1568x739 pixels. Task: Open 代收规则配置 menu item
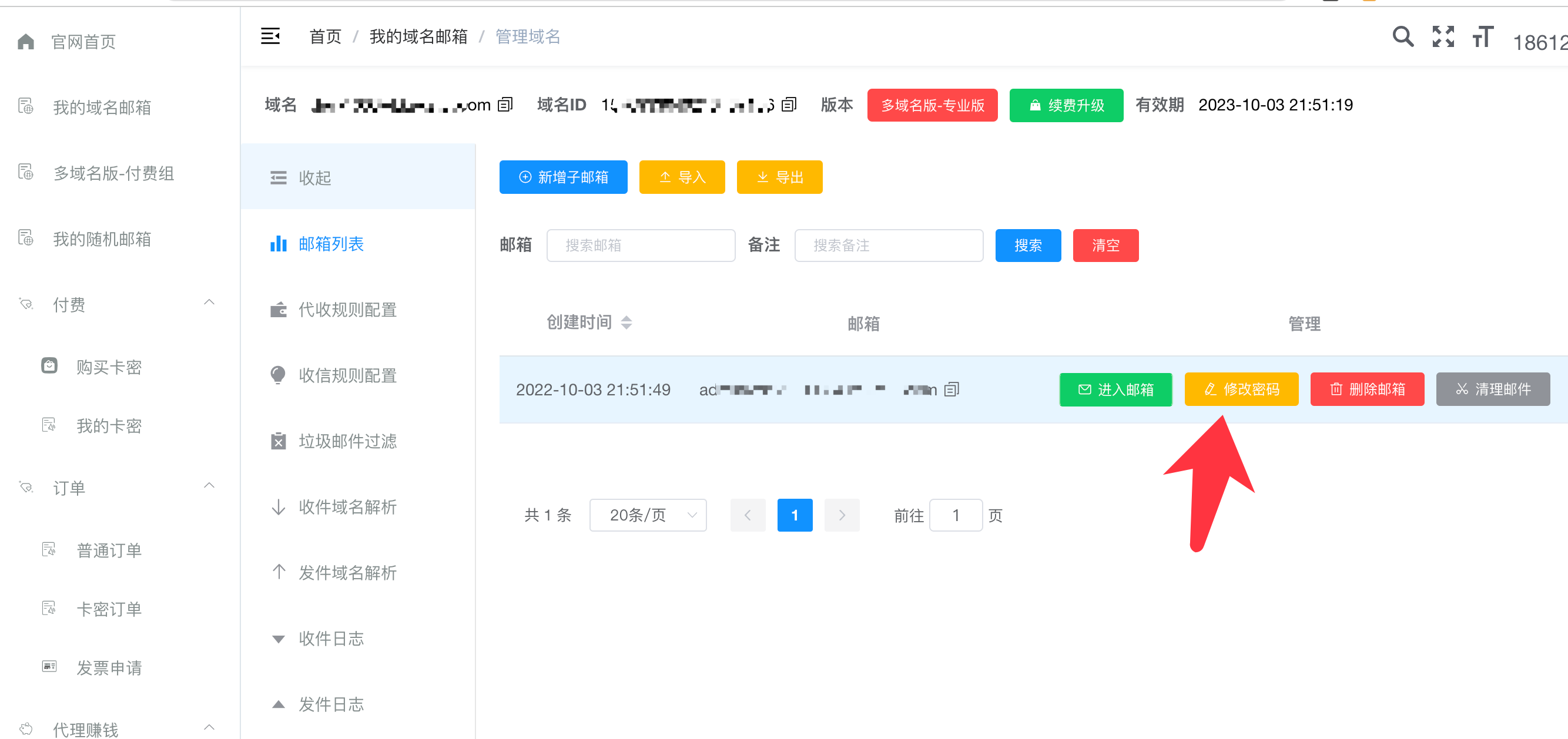tap(358, 310)
